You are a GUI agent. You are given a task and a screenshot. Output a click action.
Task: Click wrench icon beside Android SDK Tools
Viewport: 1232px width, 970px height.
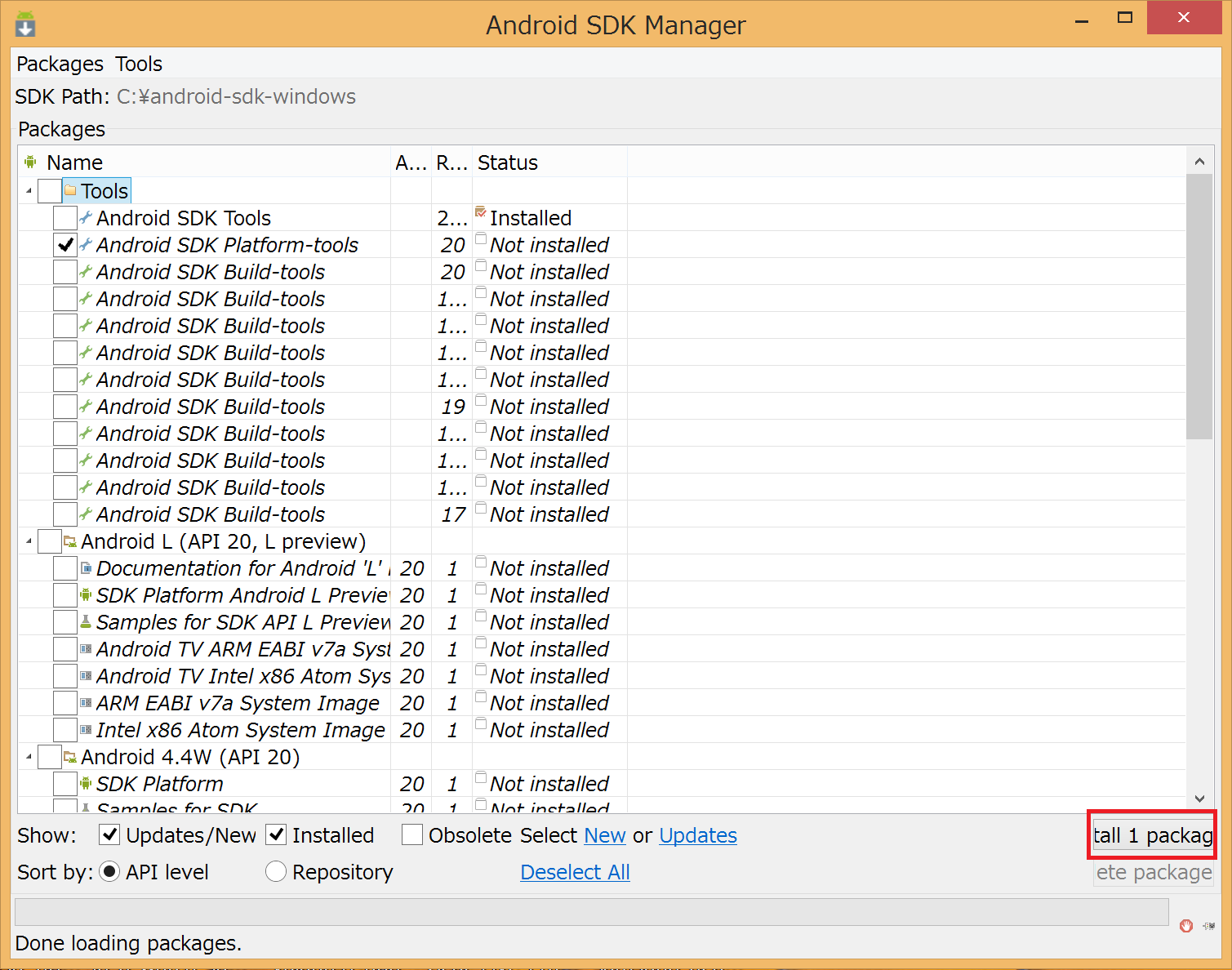86,218
